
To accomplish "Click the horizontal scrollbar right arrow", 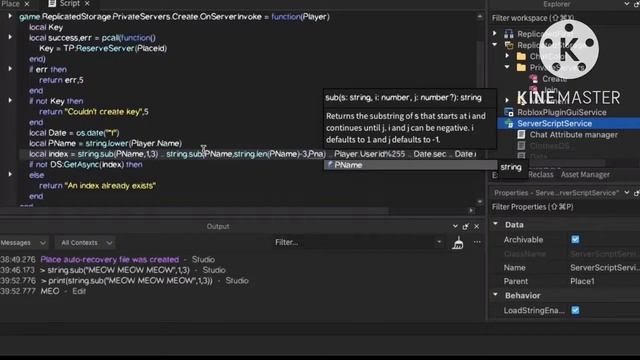I will (x=471, y=211).
